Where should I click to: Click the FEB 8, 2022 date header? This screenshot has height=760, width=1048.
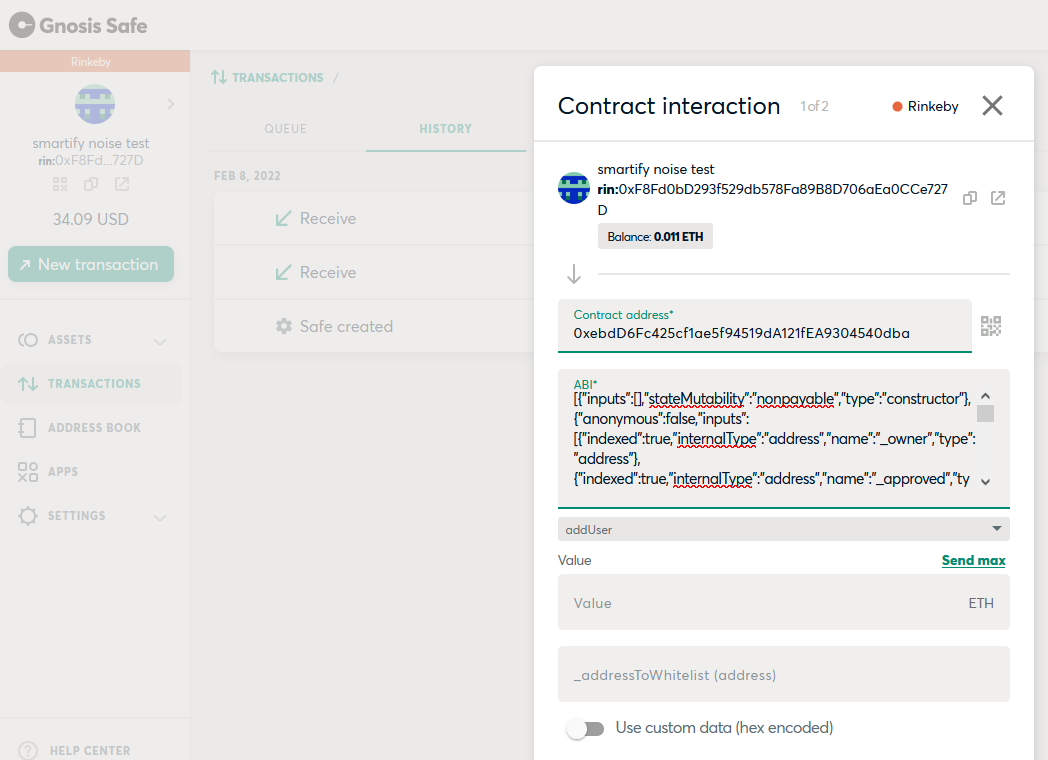pyautogui.click(x=247, y=176)
